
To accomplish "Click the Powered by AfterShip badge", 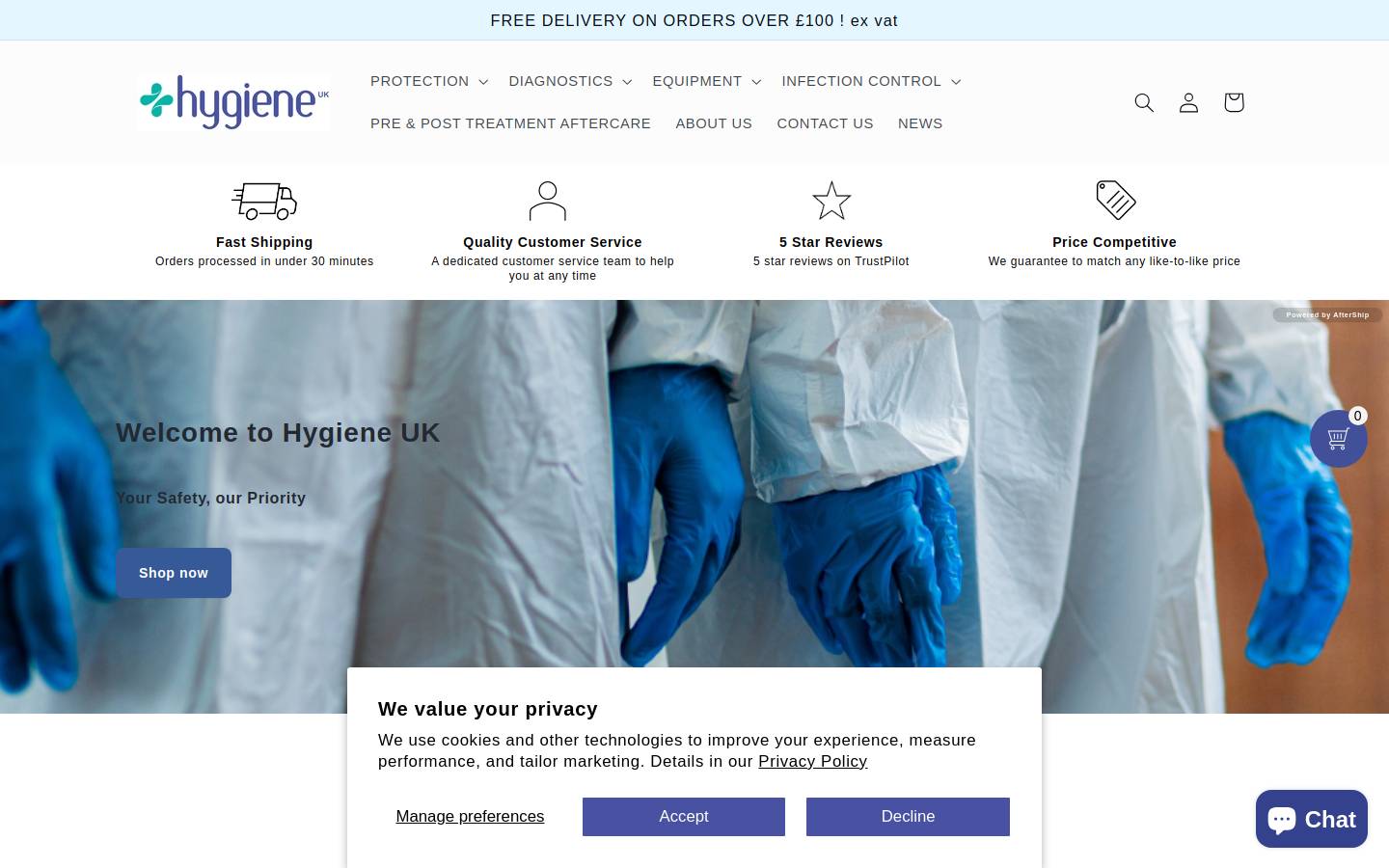I will click(1327, 314).
